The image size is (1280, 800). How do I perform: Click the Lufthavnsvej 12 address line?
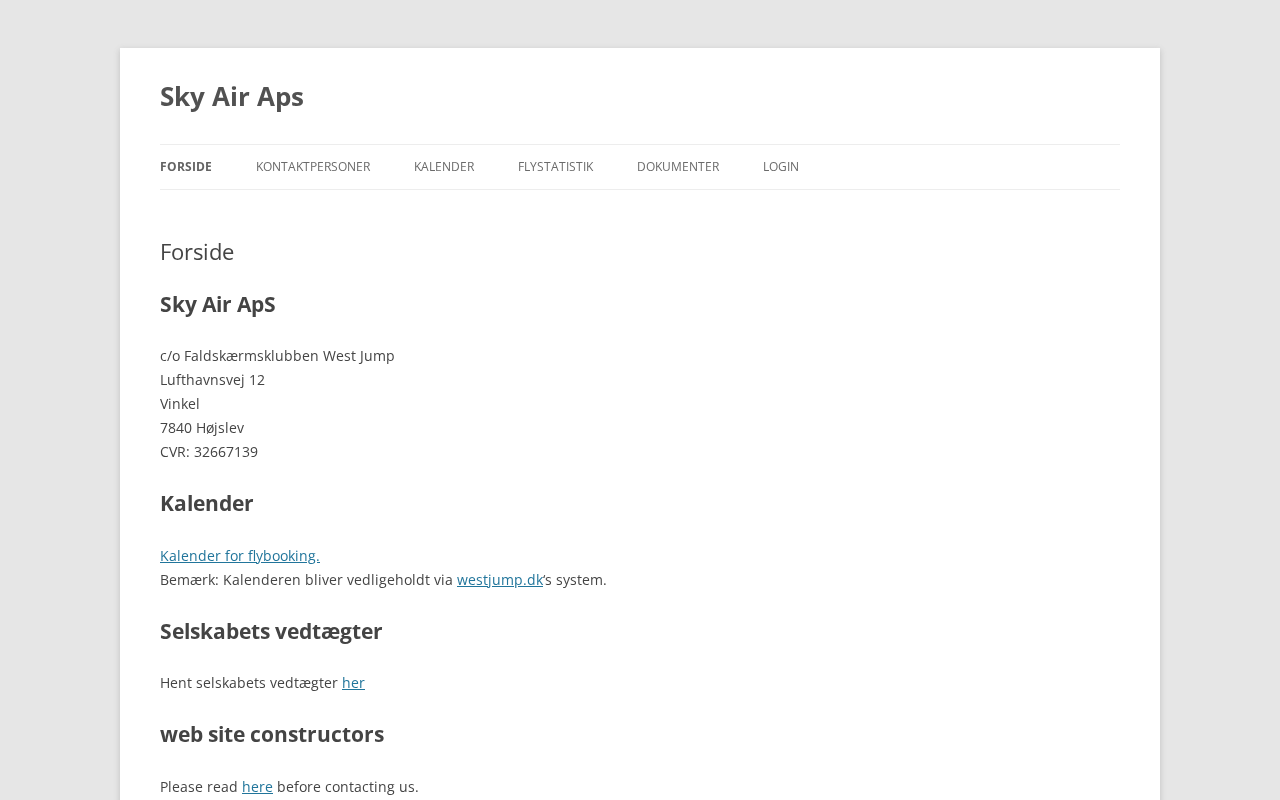click(x=212, y=380)
